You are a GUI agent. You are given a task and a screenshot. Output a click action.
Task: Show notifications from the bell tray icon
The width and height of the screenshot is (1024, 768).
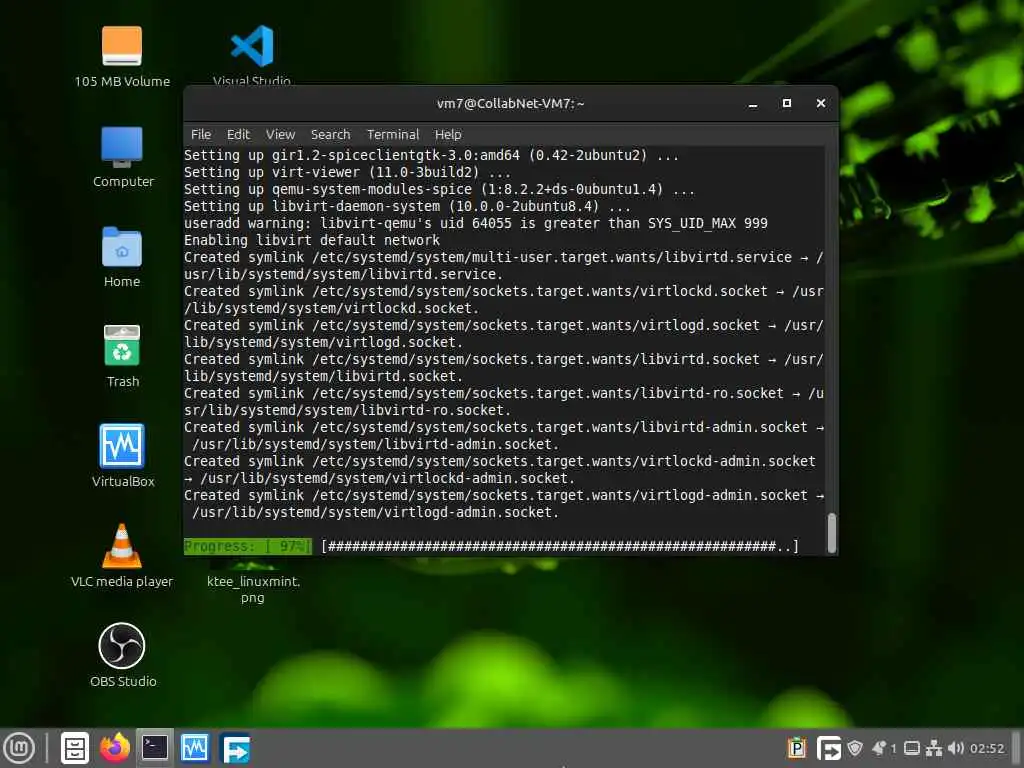click(879, 748)
